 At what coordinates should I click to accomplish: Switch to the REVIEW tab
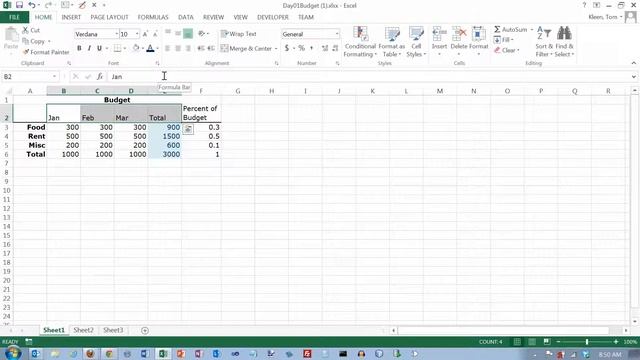[213, 17]
